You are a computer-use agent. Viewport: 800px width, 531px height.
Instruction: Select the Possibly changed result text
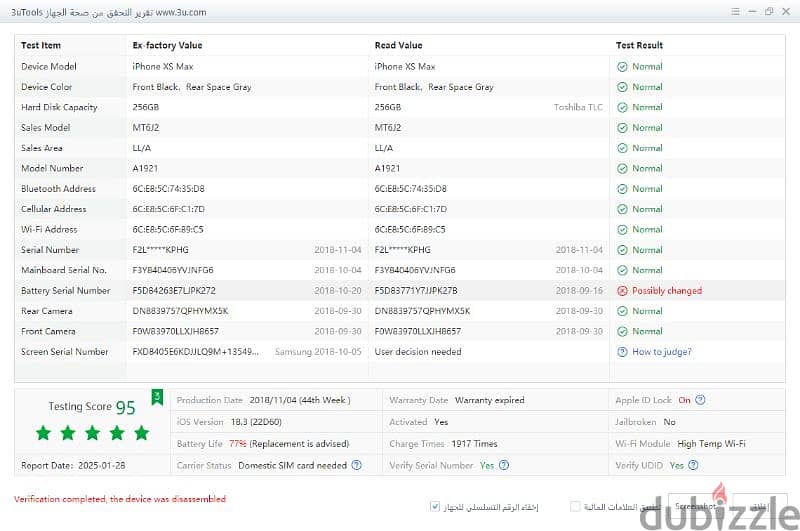pos(667,291)
